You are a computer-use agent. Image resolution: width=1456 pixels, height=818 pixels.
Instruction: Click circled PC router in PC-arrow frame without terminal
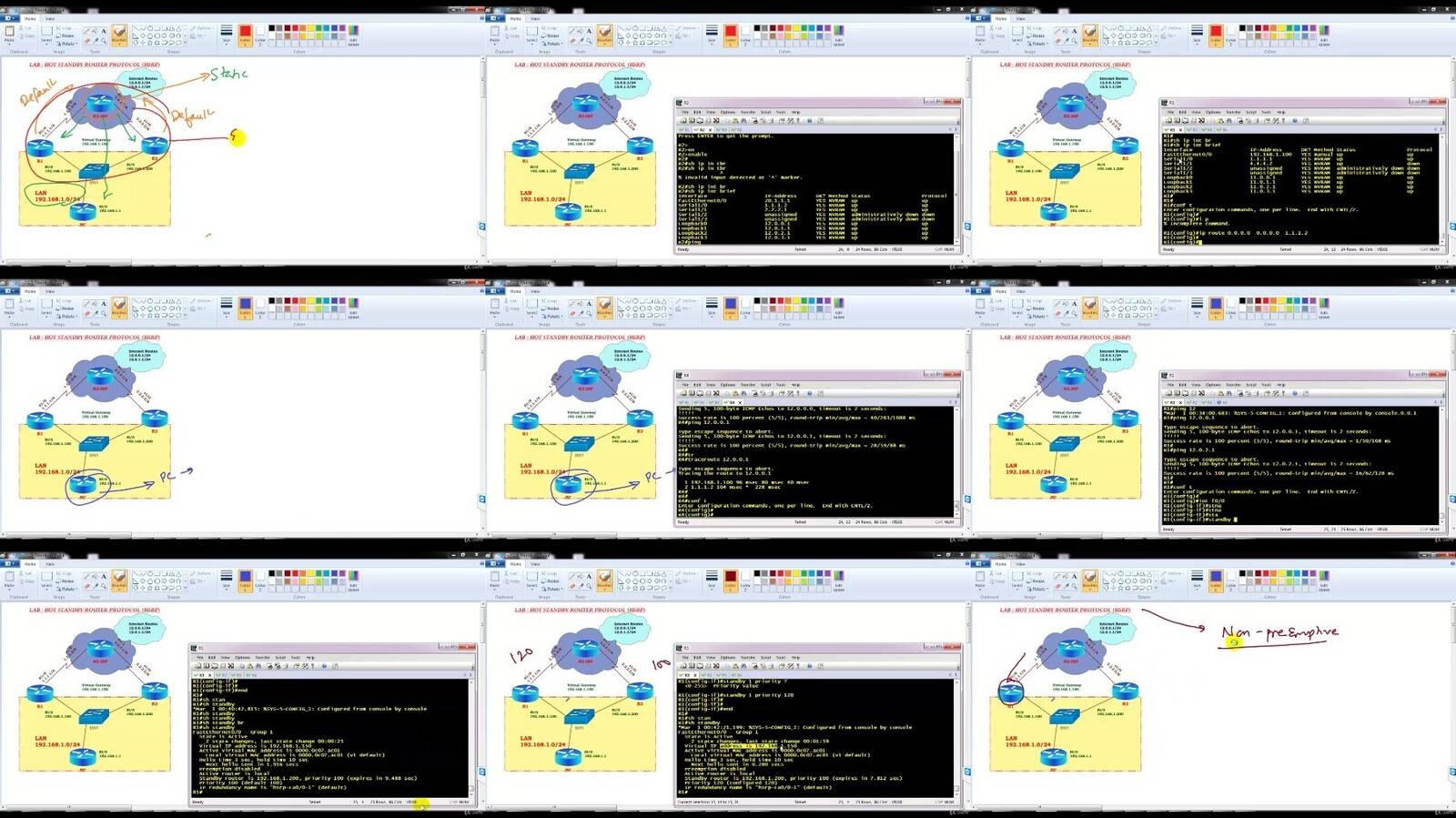83,484
